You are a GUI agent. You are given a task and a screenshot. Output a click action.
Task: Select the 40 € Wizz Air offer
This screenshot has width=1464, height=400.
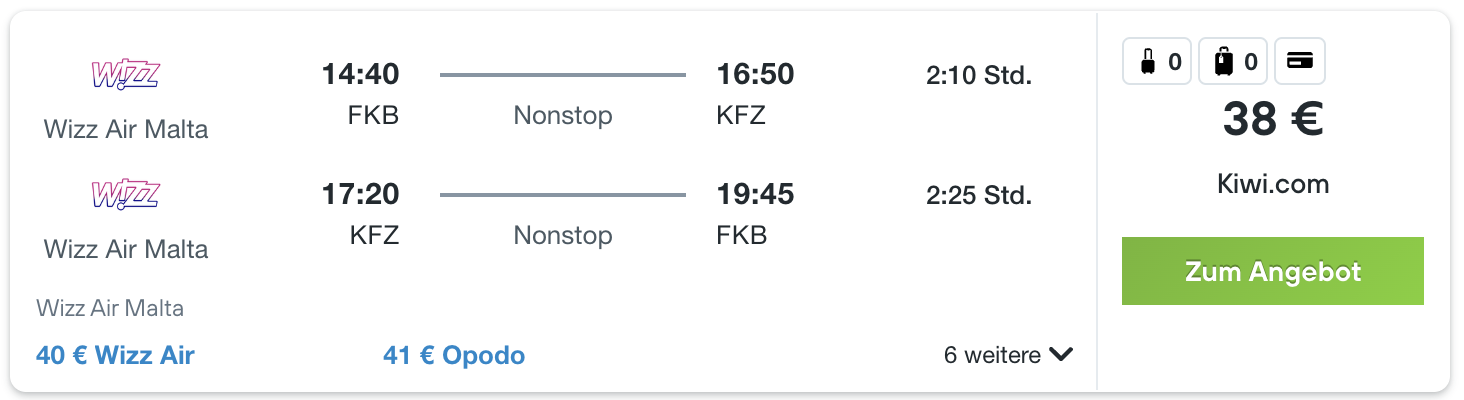tap(115, 355)
